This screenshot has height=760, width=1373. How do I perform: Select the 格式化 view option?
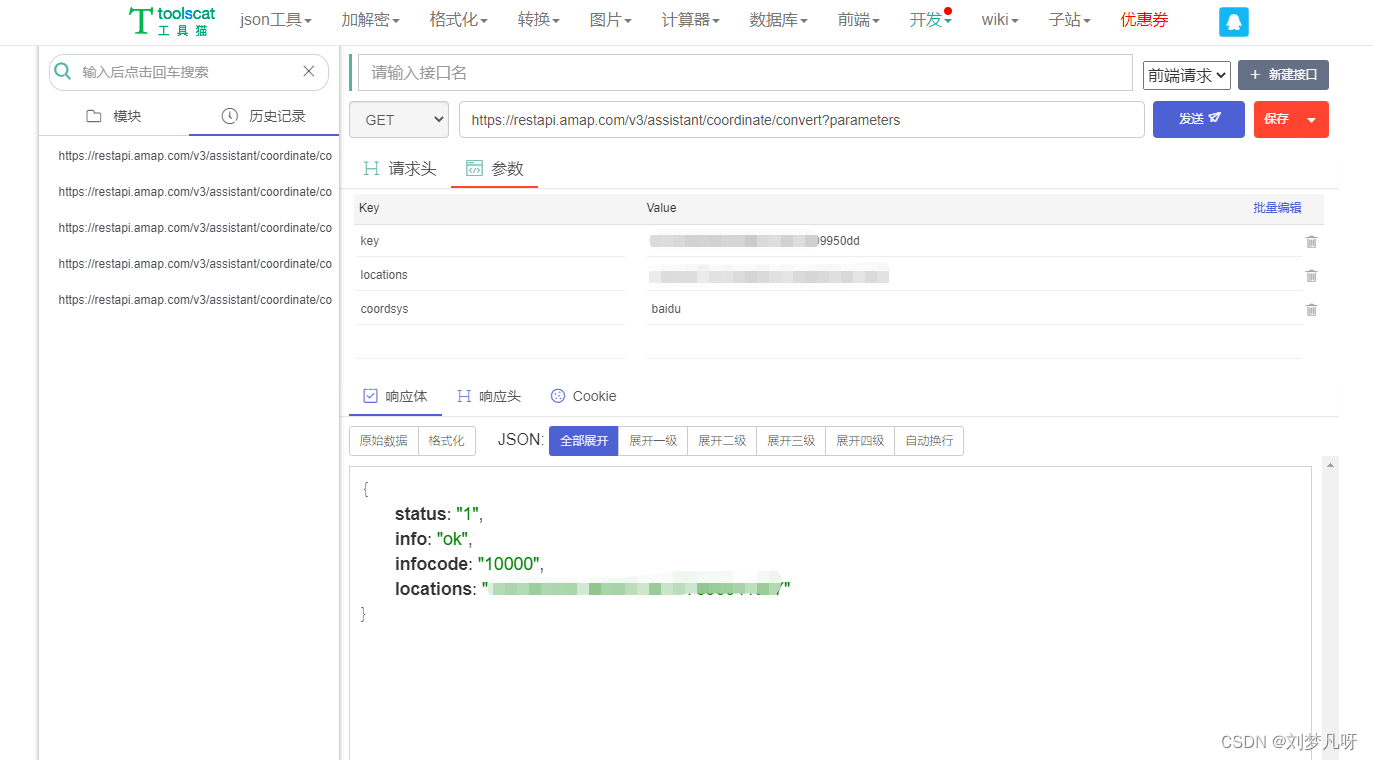(x=446, y=441)
